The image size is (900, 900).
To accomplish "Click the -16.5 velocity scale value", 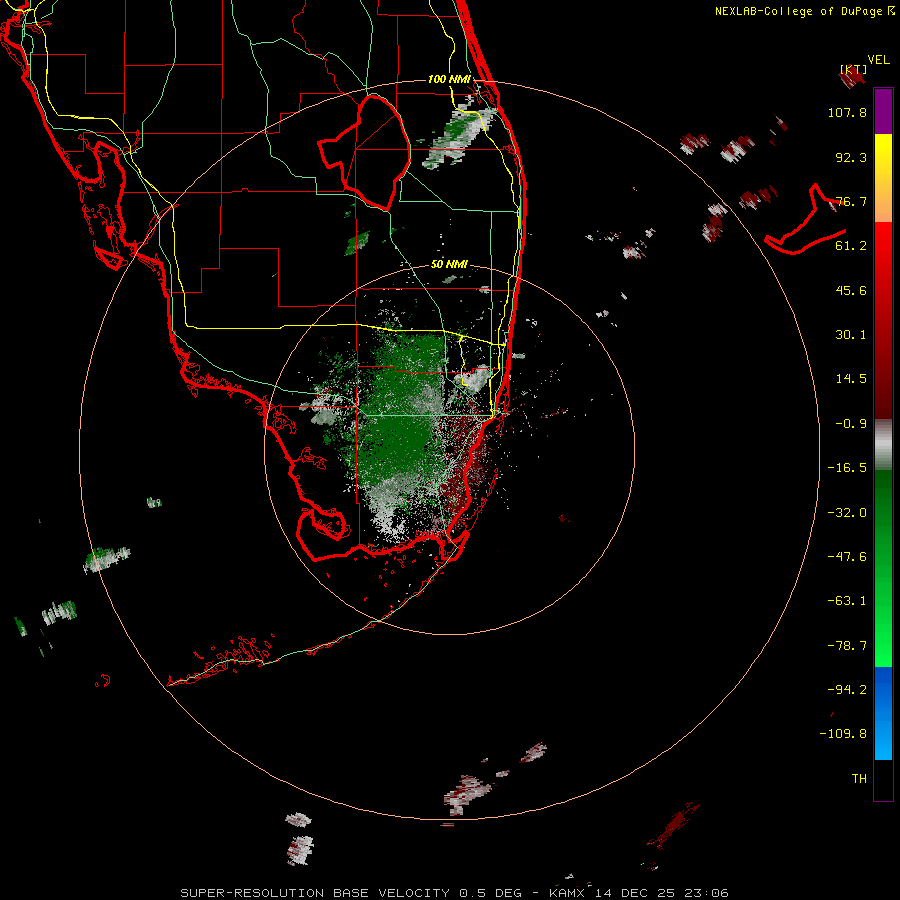I will click(847, 468).
